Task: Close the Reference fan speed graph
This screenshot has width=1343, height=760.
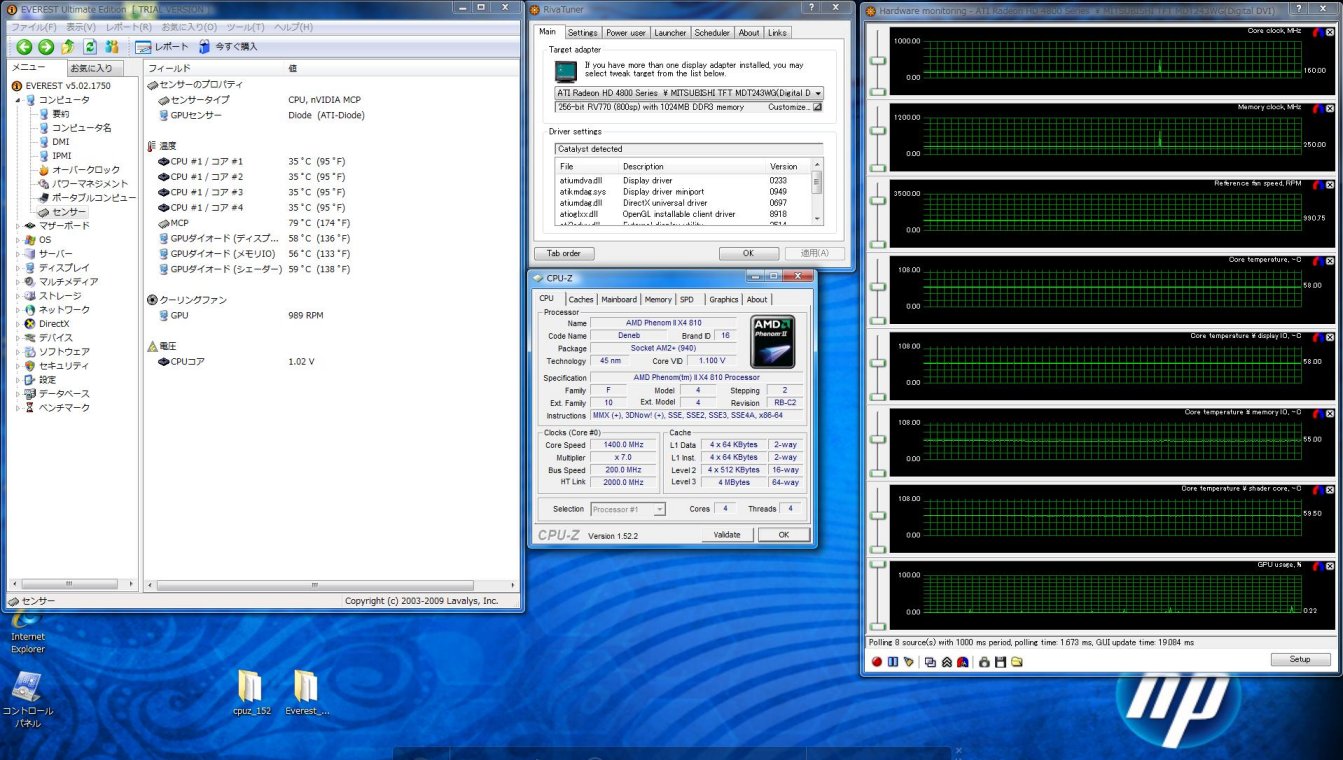Action: pyautogui.click(x=1330, y=185)
